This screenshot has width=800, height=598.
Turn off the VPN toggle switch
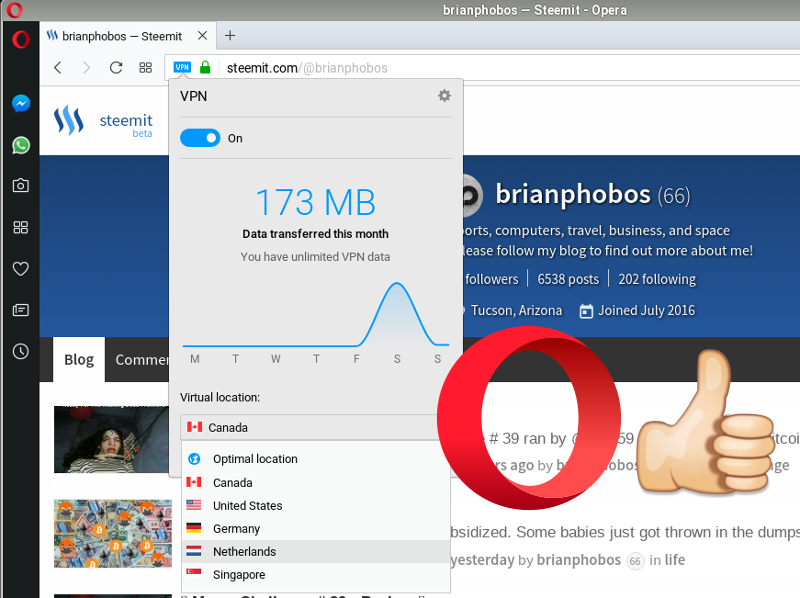(200, 138)
